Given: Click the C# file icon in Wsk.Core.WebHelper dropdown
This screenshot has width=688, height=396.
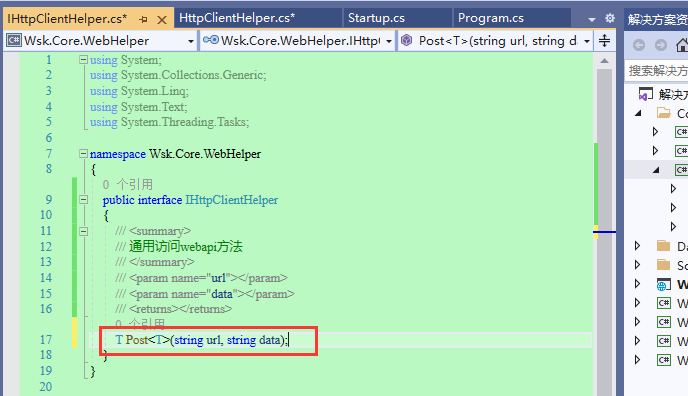Looking at the screenshot, I should tap(14, 40).
